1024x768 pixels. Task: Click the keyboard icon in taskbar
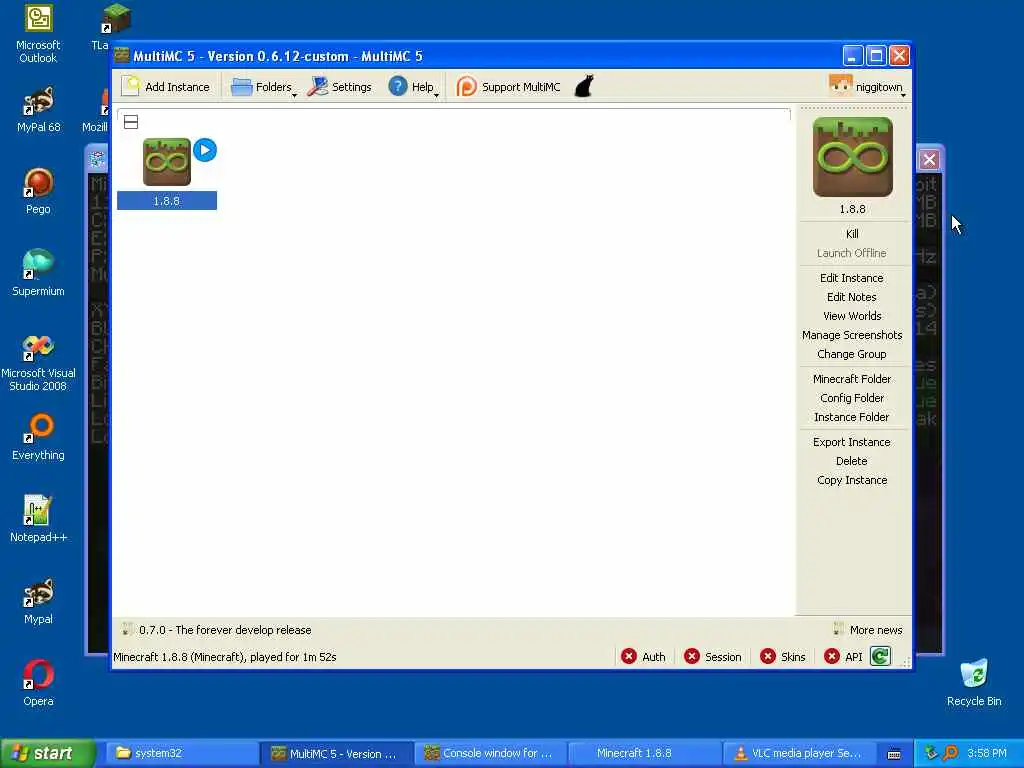[894, 754]
